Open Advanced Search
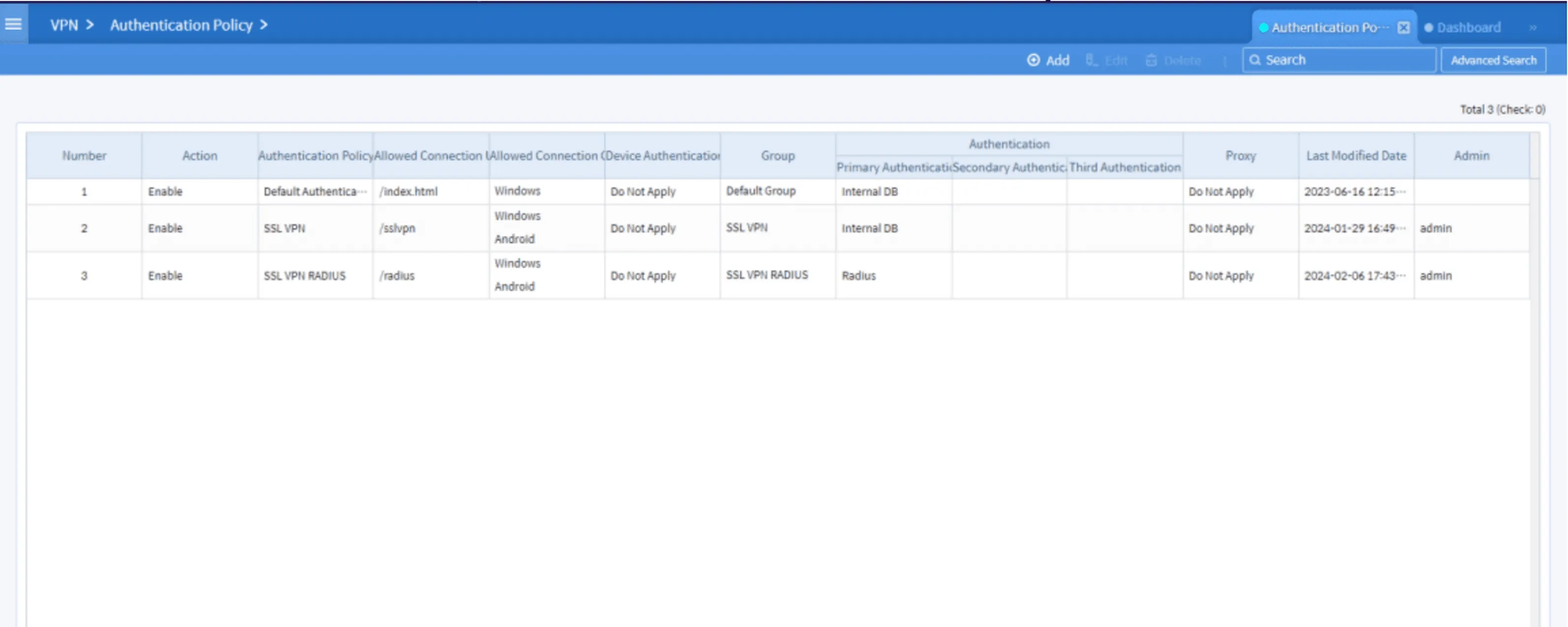The image size is (1568, 627). pyautogui.click(x=1493, y=60)
